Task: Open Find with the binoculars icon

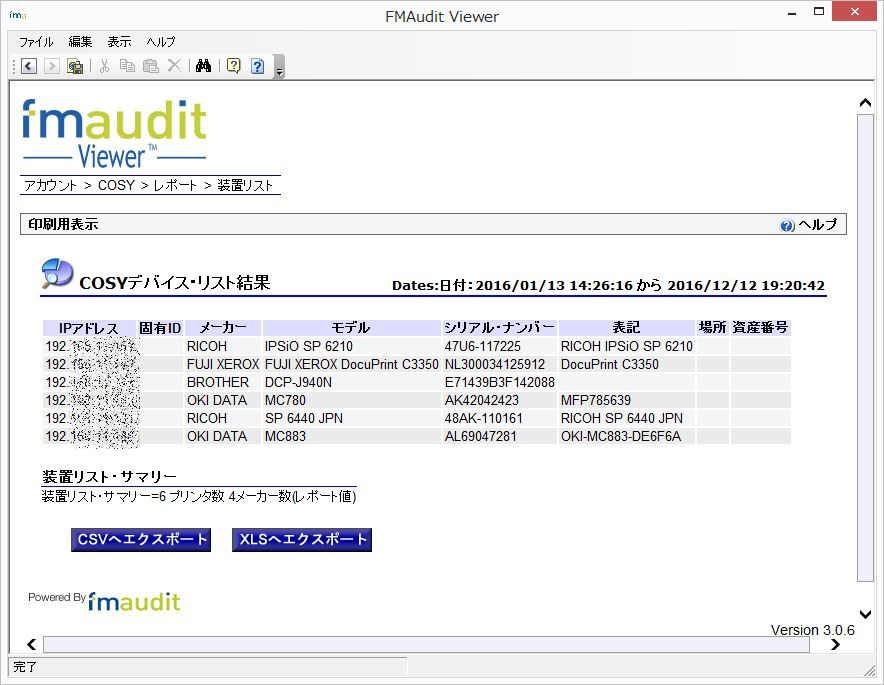Action: [x=204, y=66]
